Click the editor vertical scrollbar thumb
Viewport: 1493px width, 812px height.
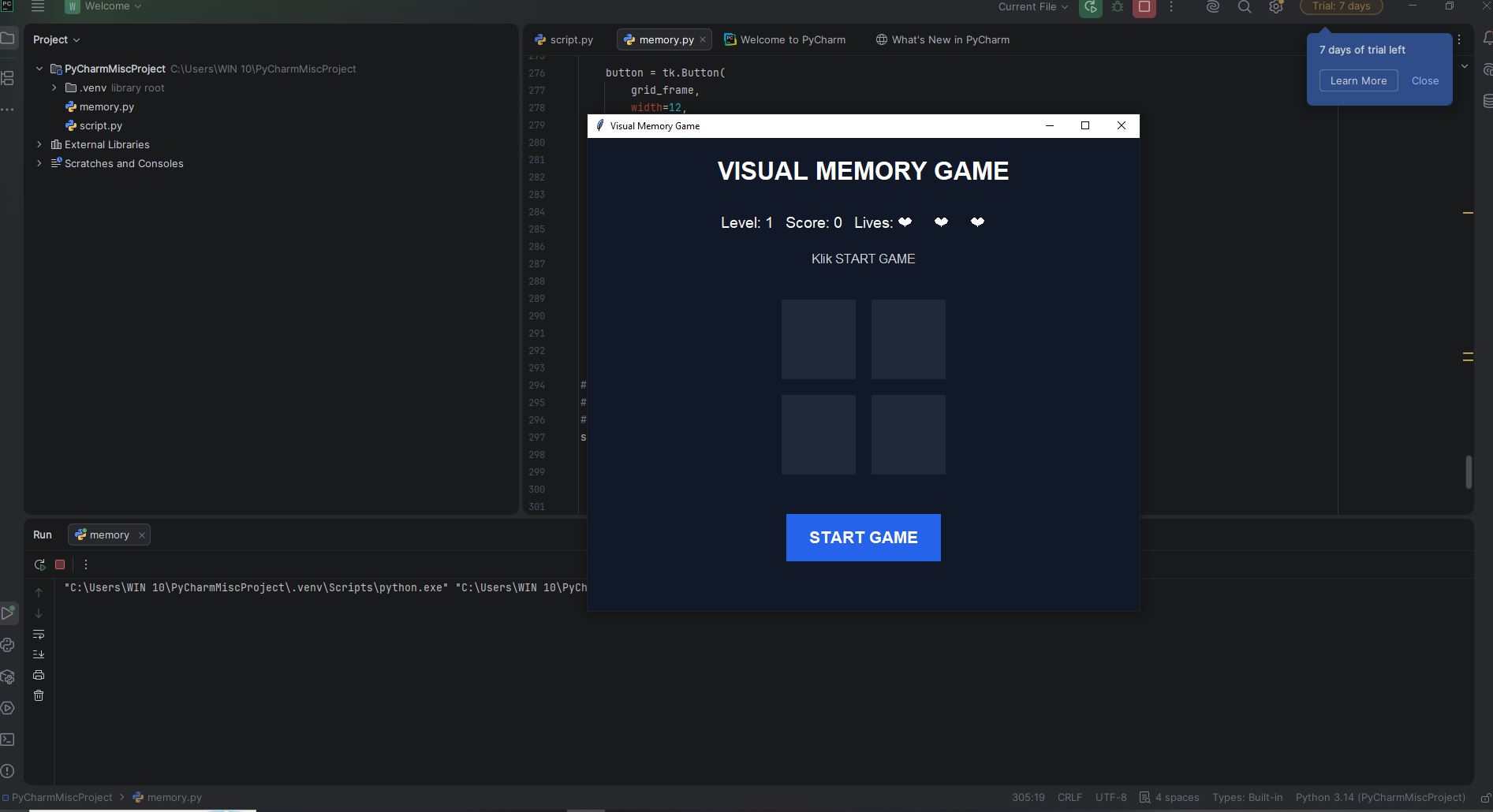click(1469, 472)
